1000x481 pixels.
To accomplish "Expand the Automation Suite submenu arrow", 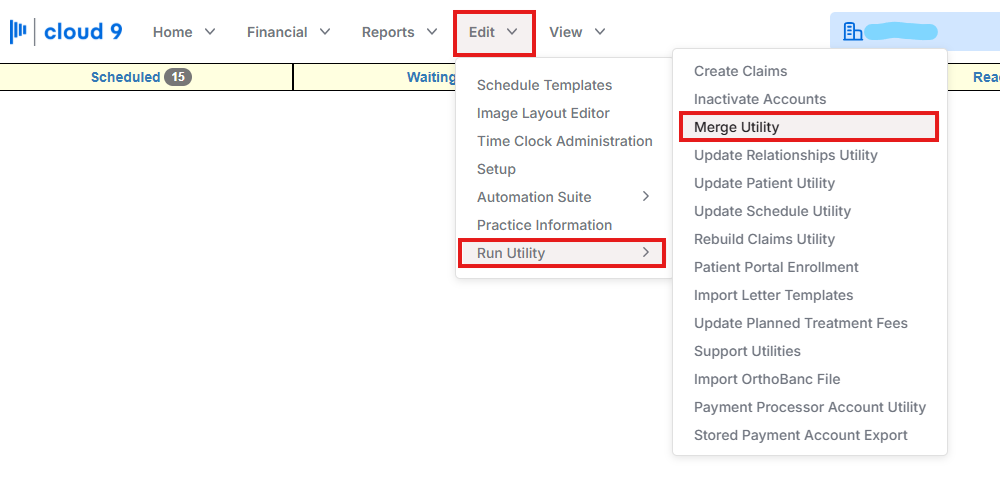I will pos(646,196).
